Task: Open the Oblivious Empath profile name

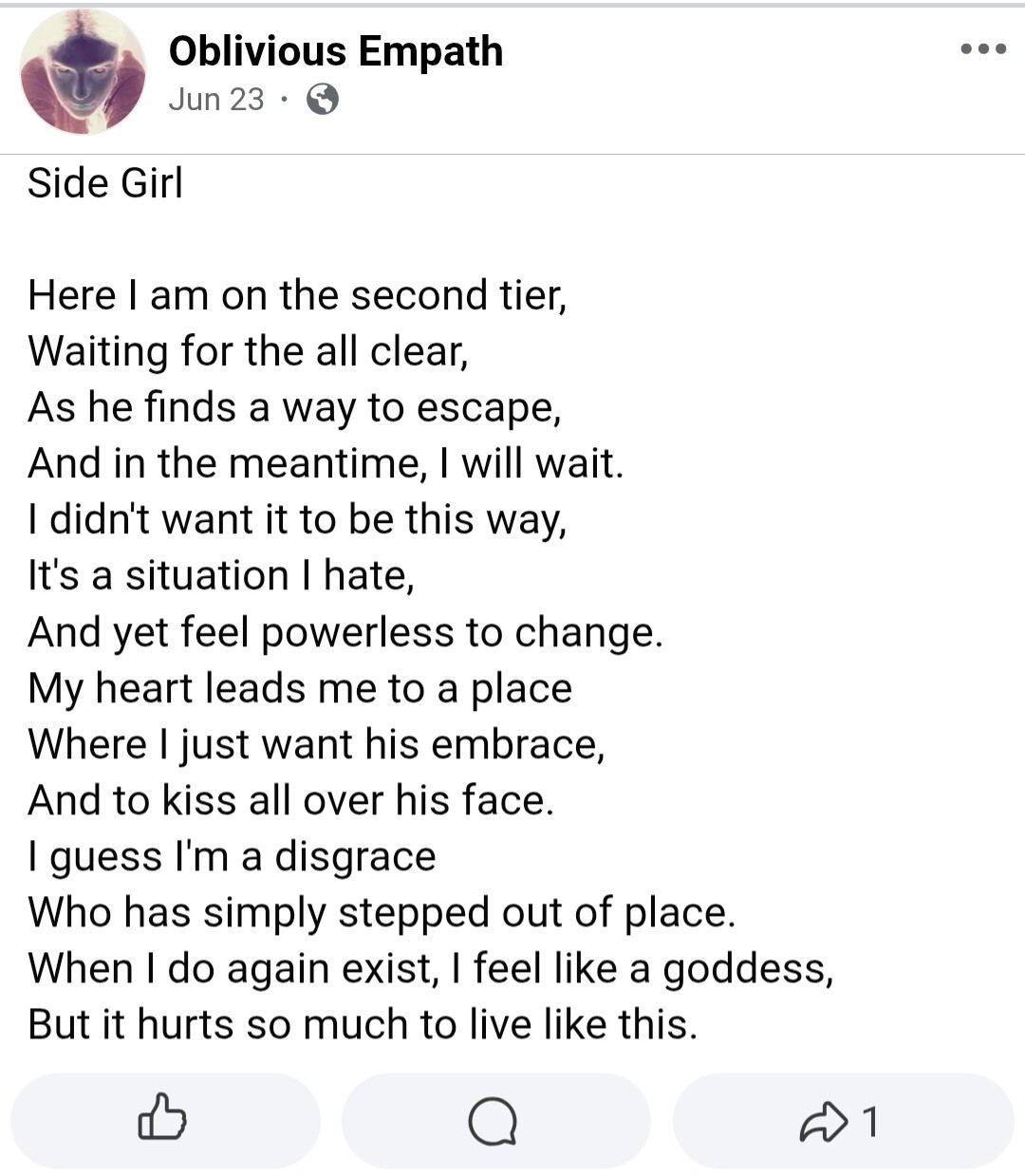Action: click(x=336, y=51)
